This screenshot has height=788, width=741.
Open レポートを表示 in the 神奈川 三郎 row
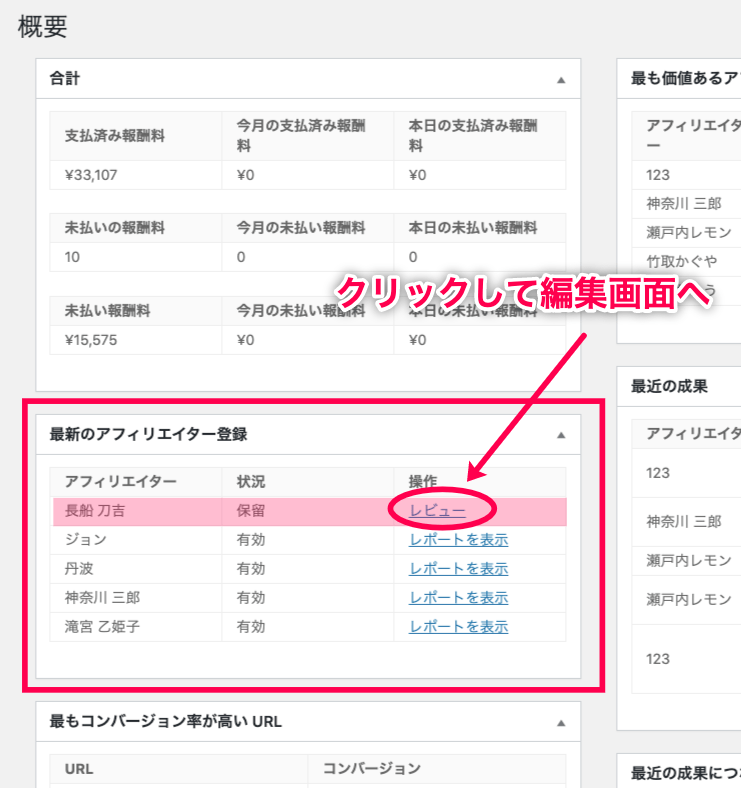458,598
